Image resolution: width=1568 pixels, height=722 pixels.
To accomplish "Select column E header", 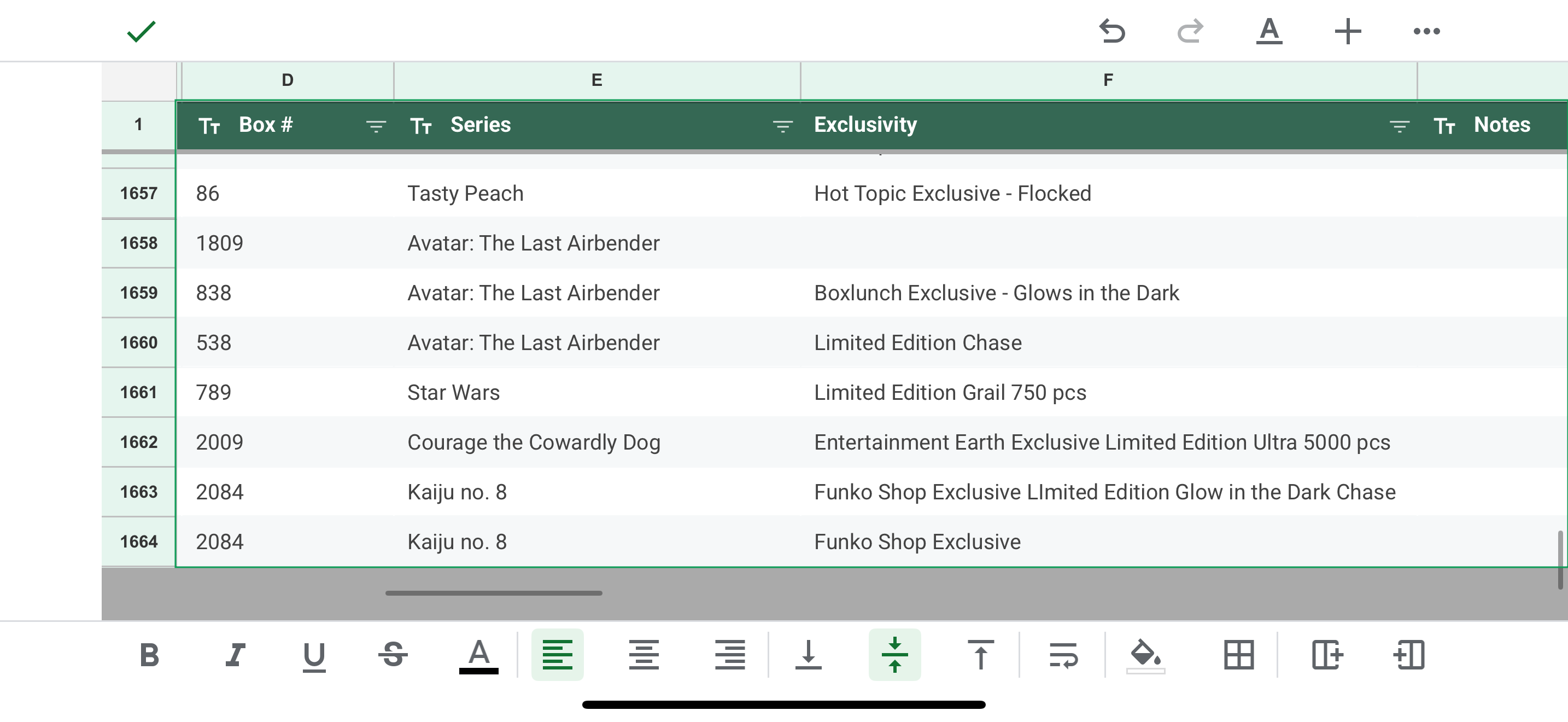I will (597, 80).
